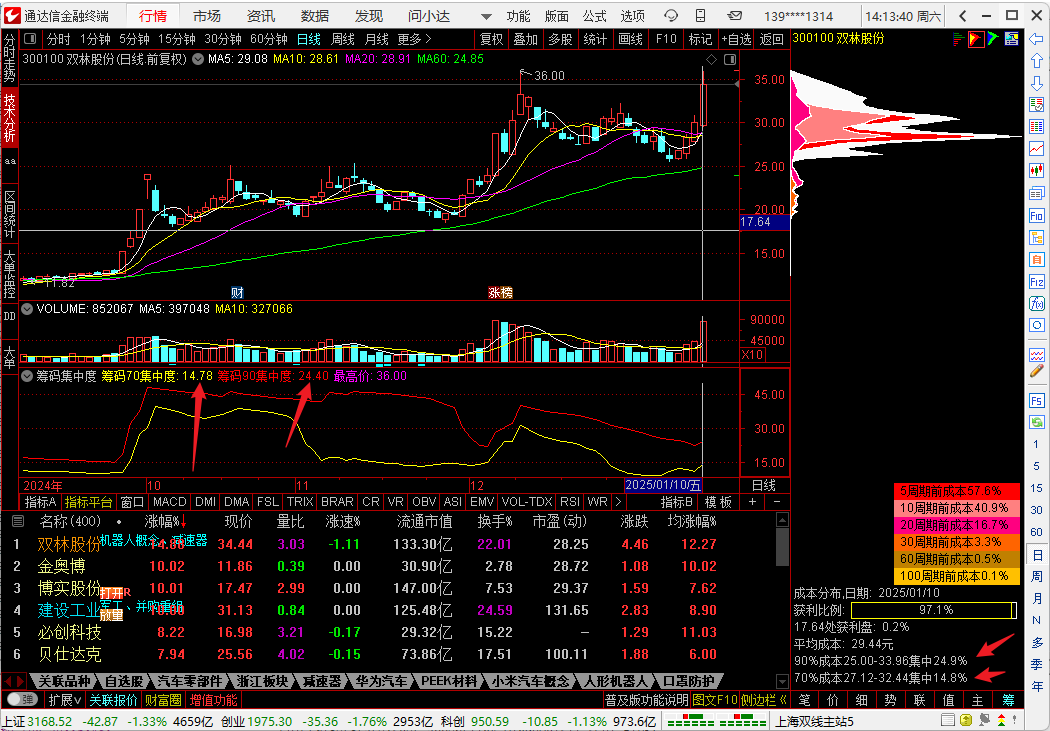Open the colored grid table sidebar icon
Screen dimensions: 1050x731
[x=1037, y=126]
